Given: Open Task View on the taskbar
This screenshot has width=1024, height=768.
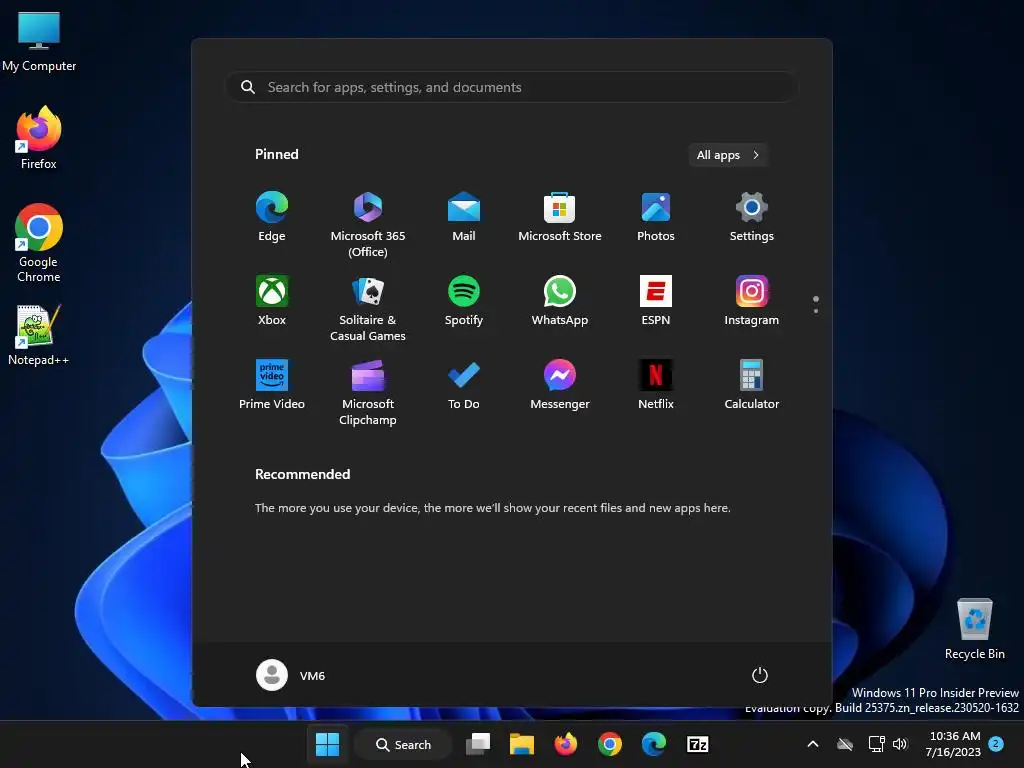Looking at the screenshot, I should click(478, 744).
